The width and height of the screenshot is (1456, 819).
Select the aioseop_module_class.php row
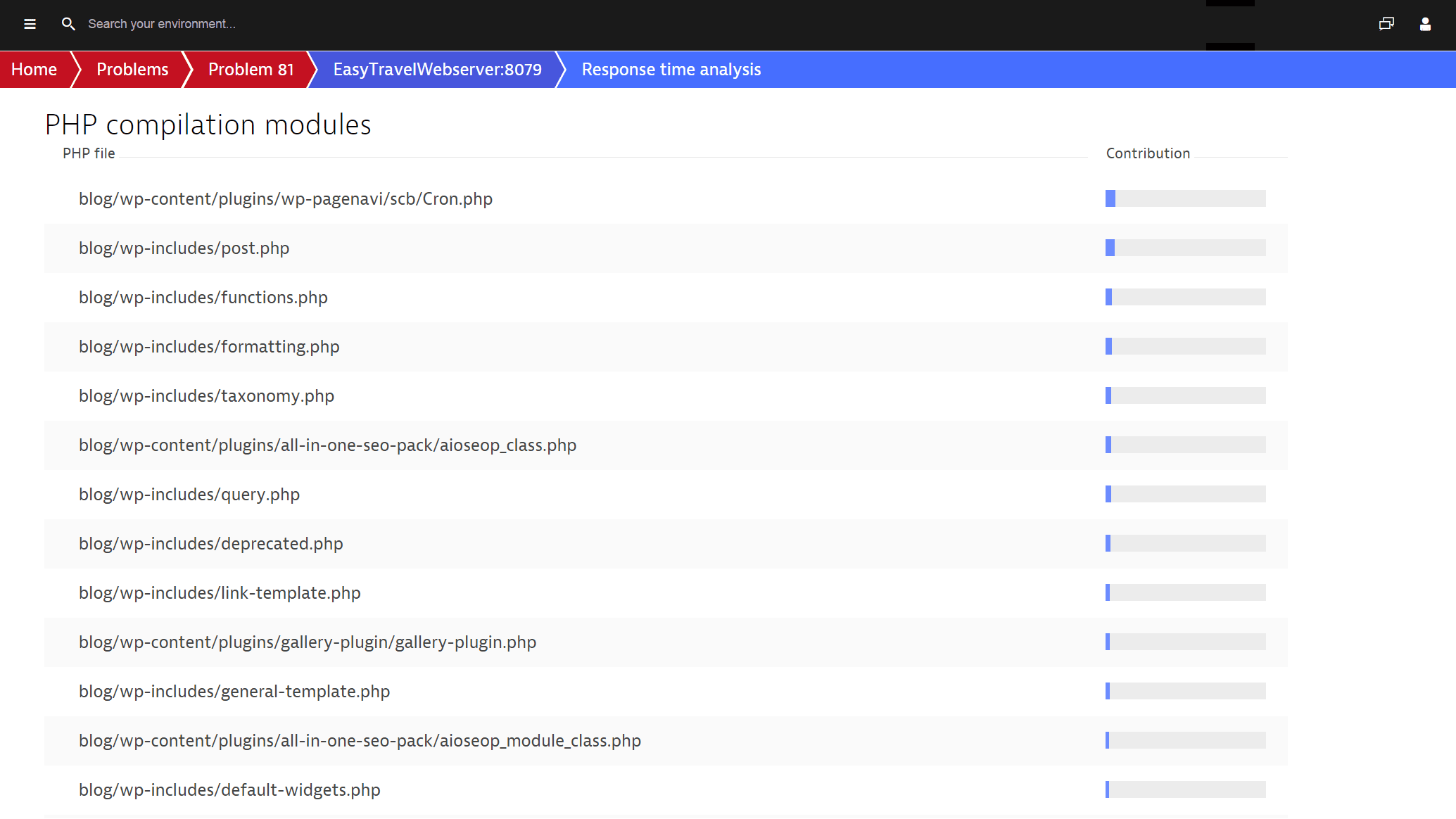tap(666, 741)
